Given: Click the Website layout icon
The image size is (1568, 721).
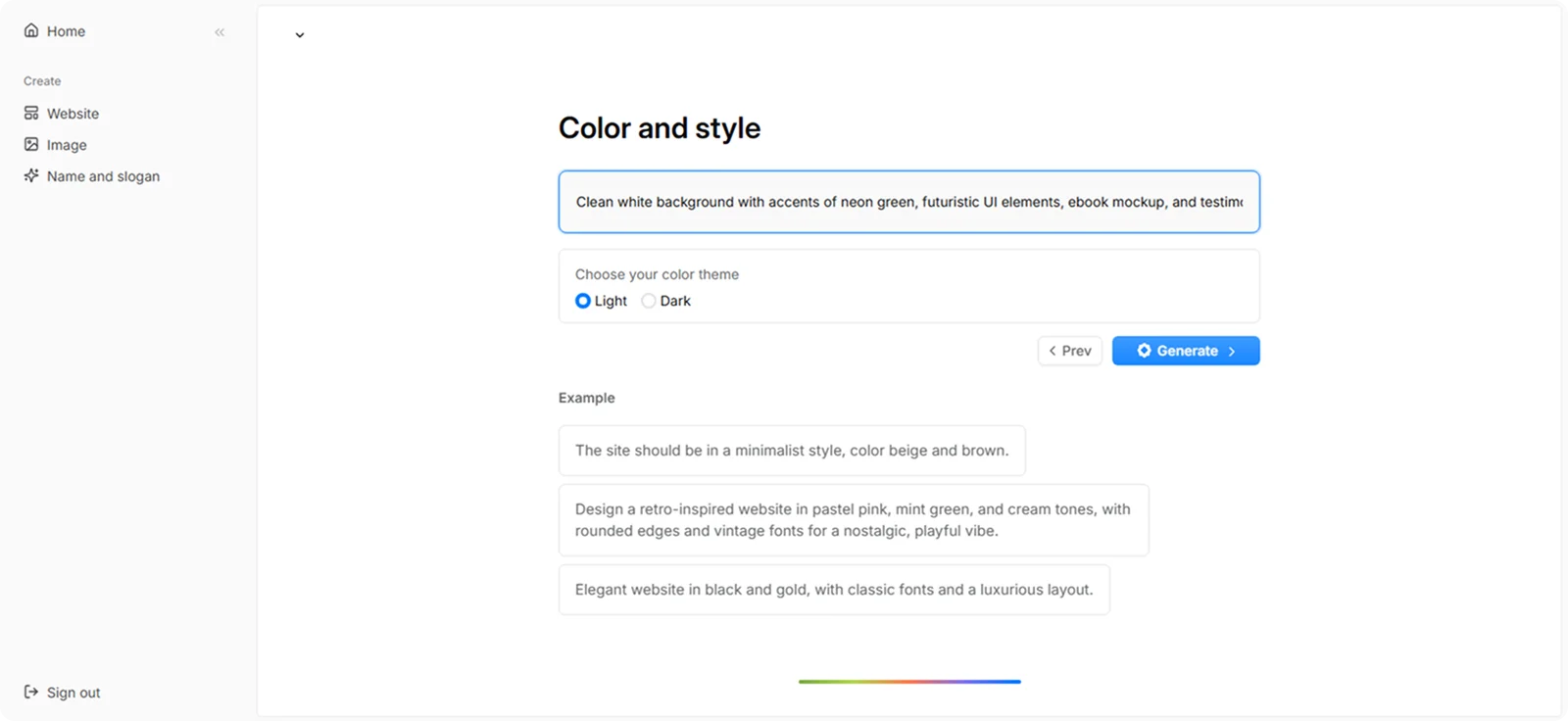Looking at the screenshot, I should (x=31, y=113).
